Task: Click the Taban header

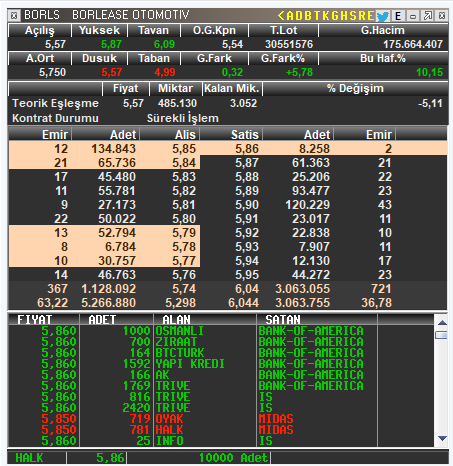Action: (154, 58)
